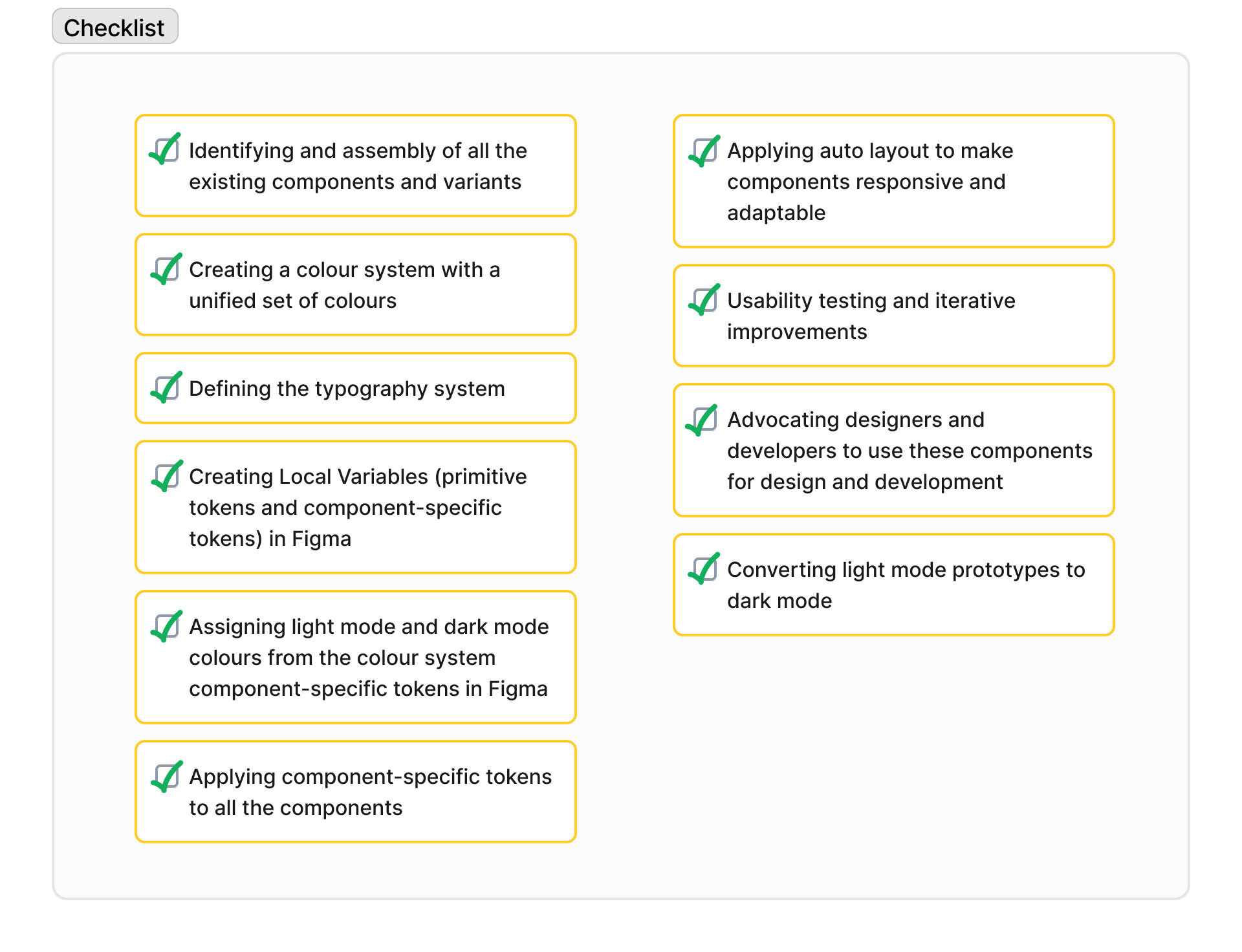Click the Creating Local Variables card text
Viewport: 1242px width, 952px height.
click(358, 507)
